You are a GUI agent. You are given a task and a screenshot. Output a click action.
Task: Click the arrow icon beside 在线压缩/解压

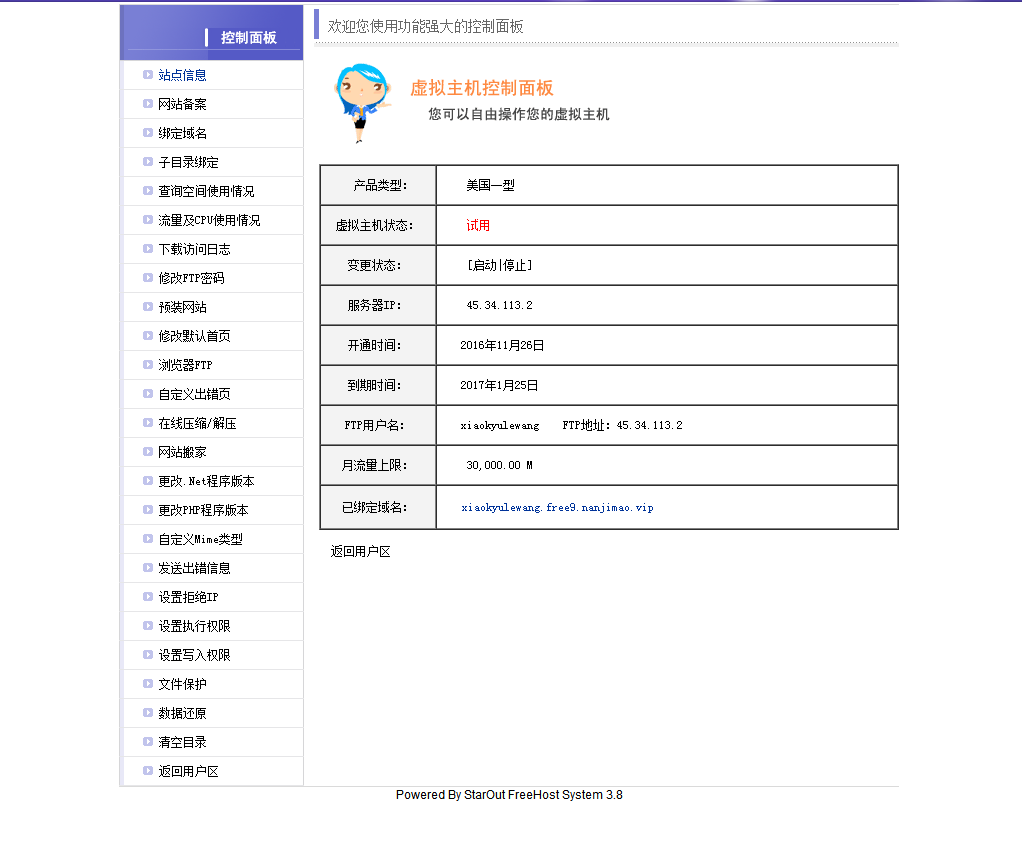coord(148,422)
